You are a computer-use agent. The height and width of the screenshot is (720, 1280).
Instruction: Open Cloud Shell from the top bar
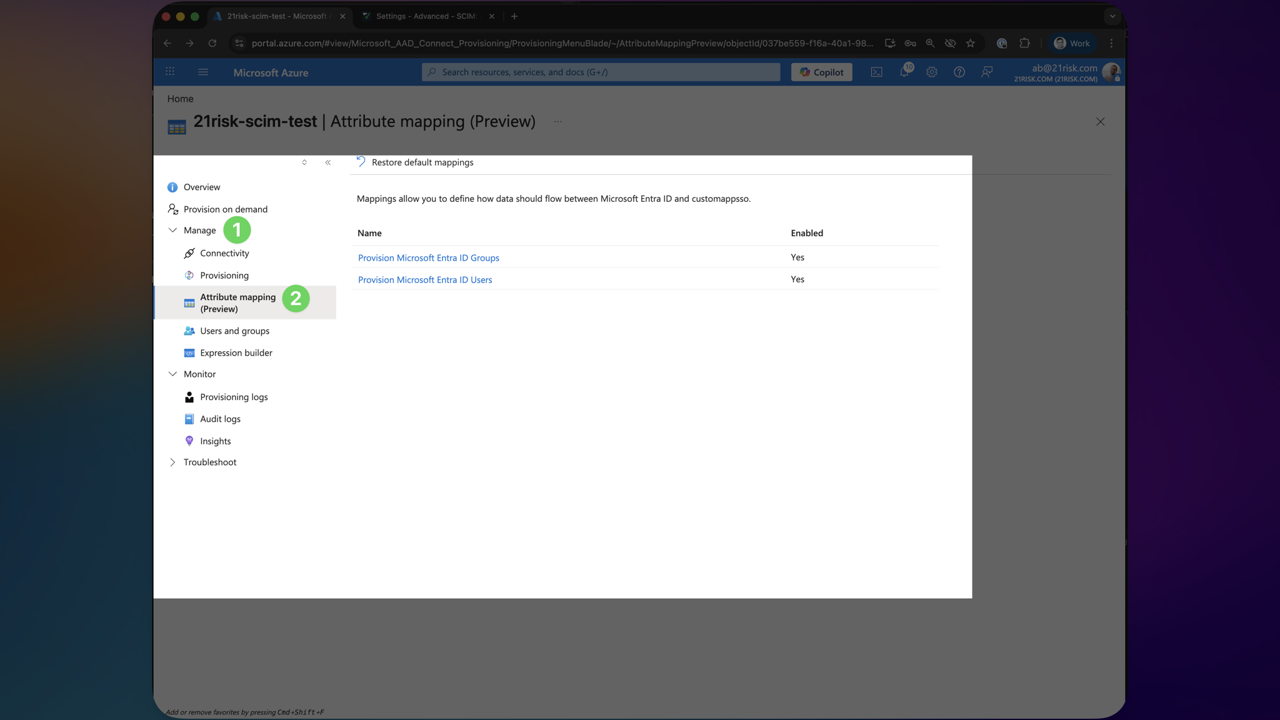(877, 71)
